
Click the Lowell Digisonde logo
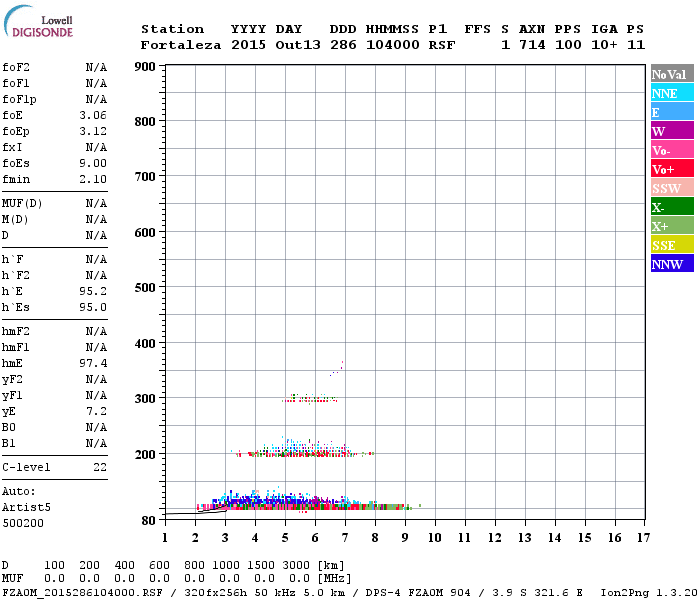[x=38, y=21]
